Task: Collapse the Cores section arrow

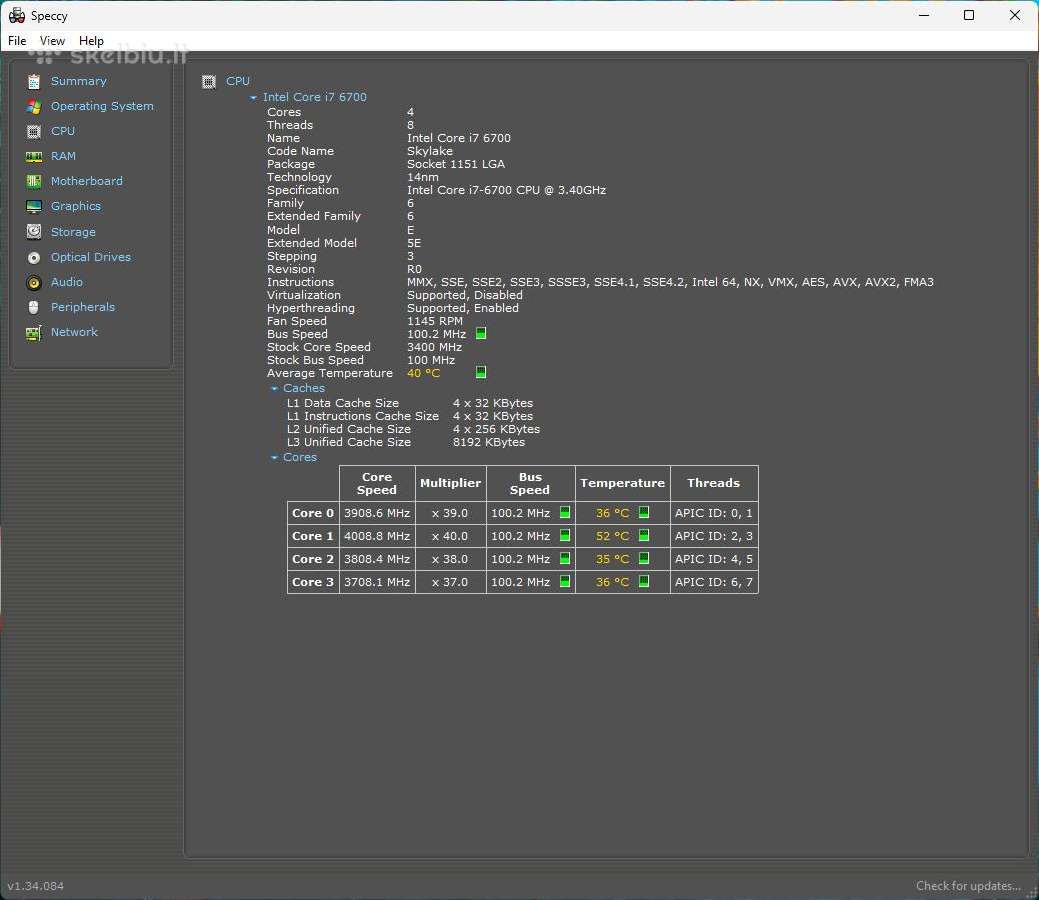Action: pos(274,457)
